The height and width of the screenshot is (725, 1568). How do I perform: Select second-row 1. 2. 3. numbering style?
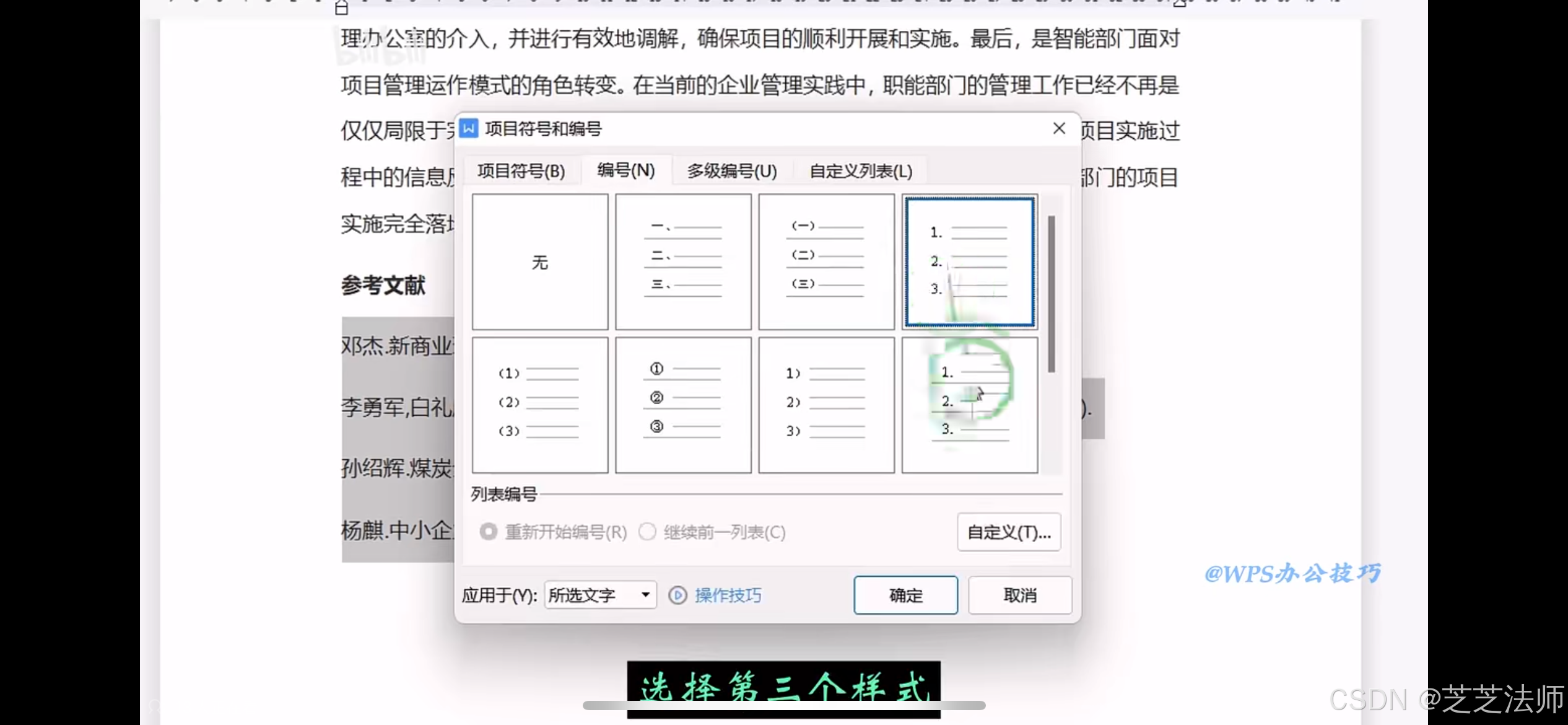(969, 405)
